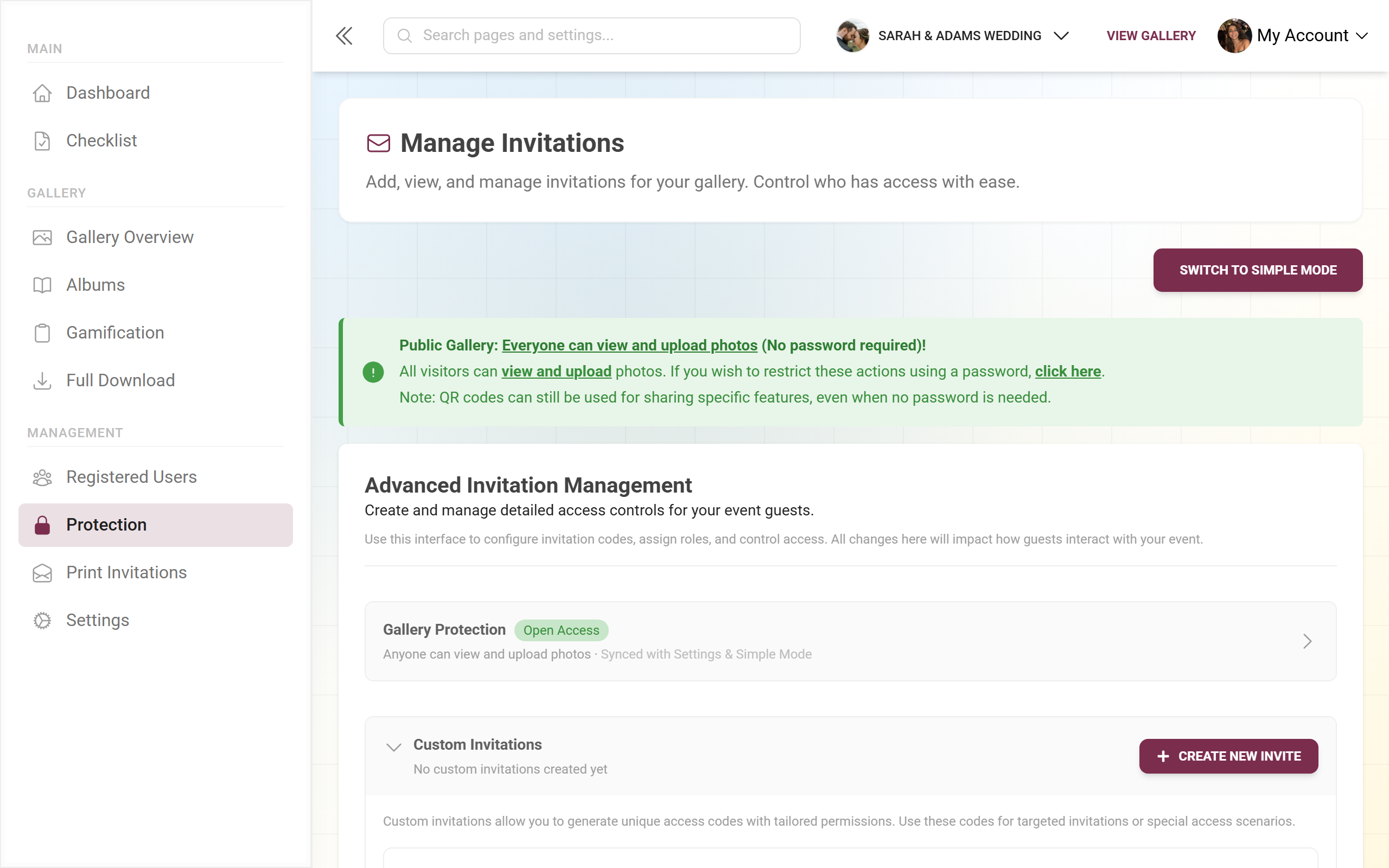Open Registered Users management
This screenshot has height=868, width=1389.
tap(156, 477)
